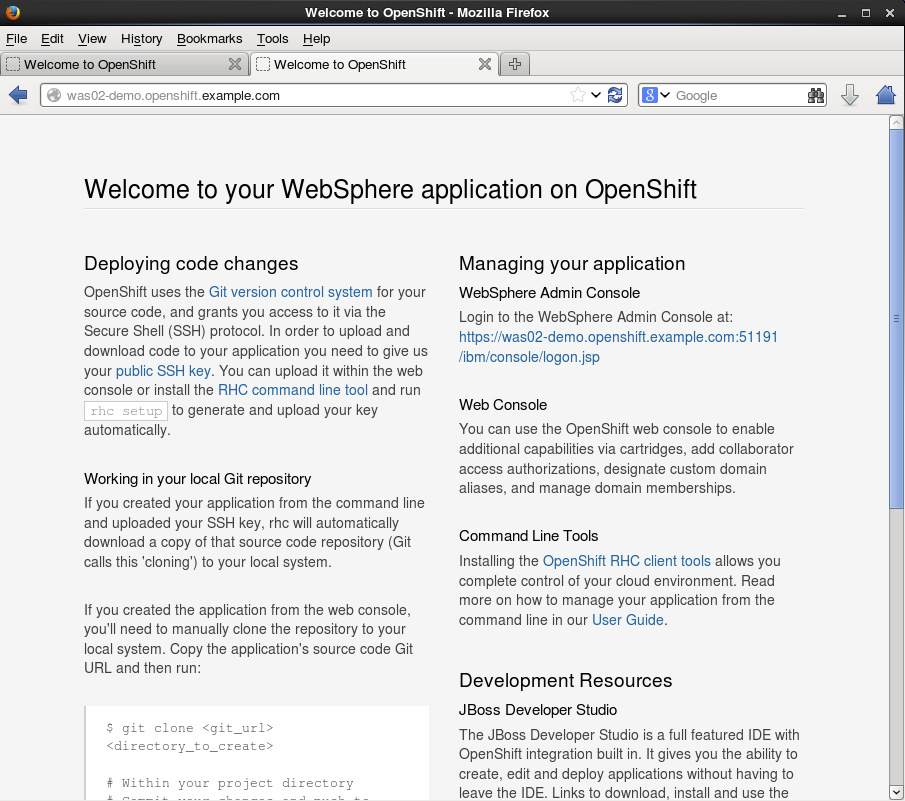Image resolution: width=905 pixels, height=801 pixels.
Task: Open the public SSH key link
Action: coord(163,370)
